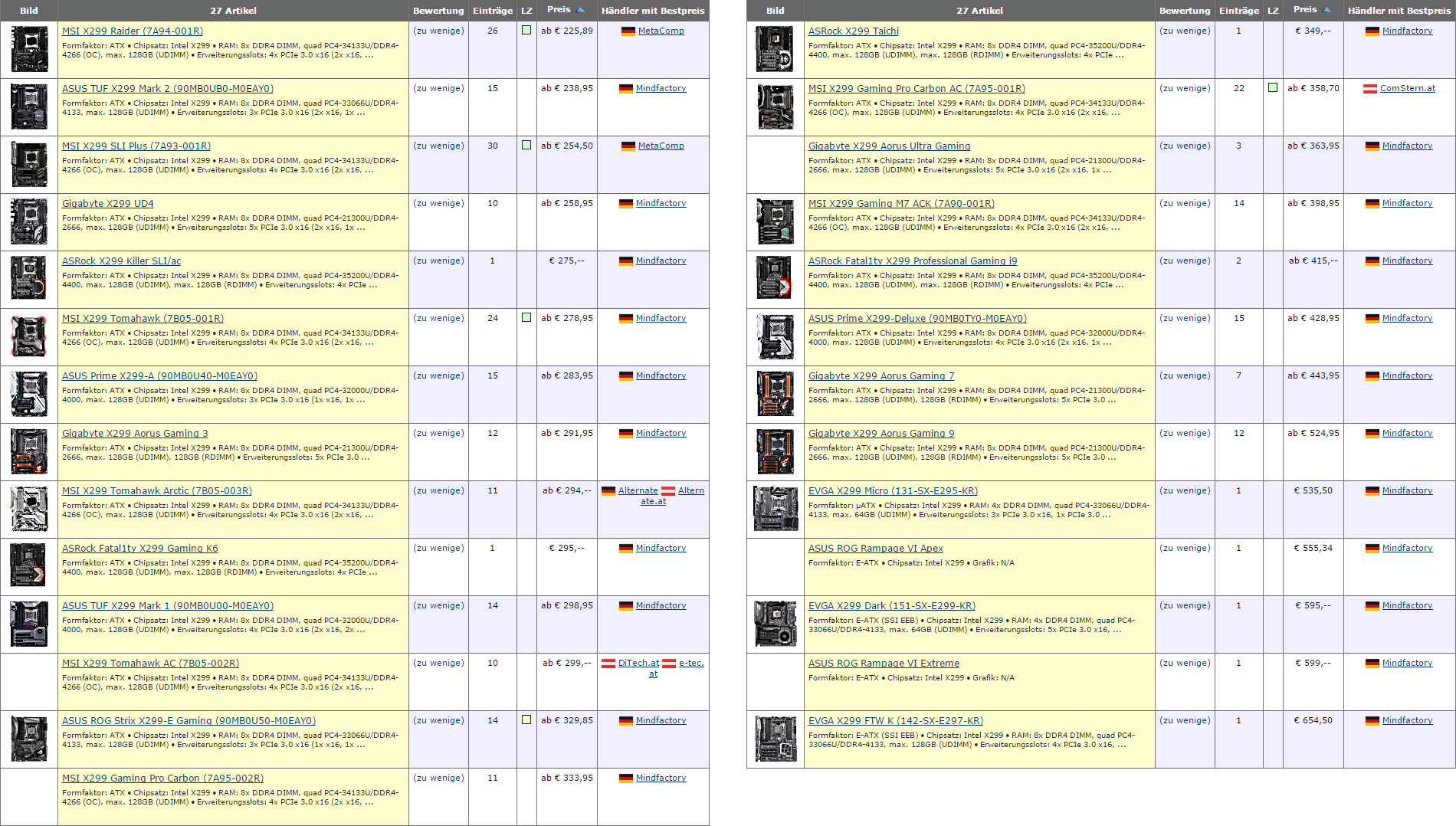Open the ASUS ROG Rampage VI Extreme link

click(x=884, y=664)
